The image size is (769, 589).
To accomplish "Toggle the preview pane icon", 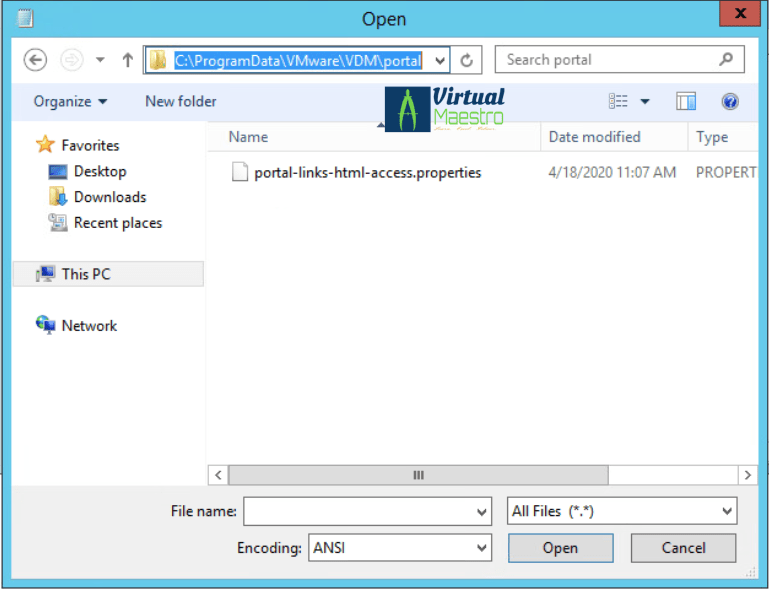I will (x=685, y=102).
